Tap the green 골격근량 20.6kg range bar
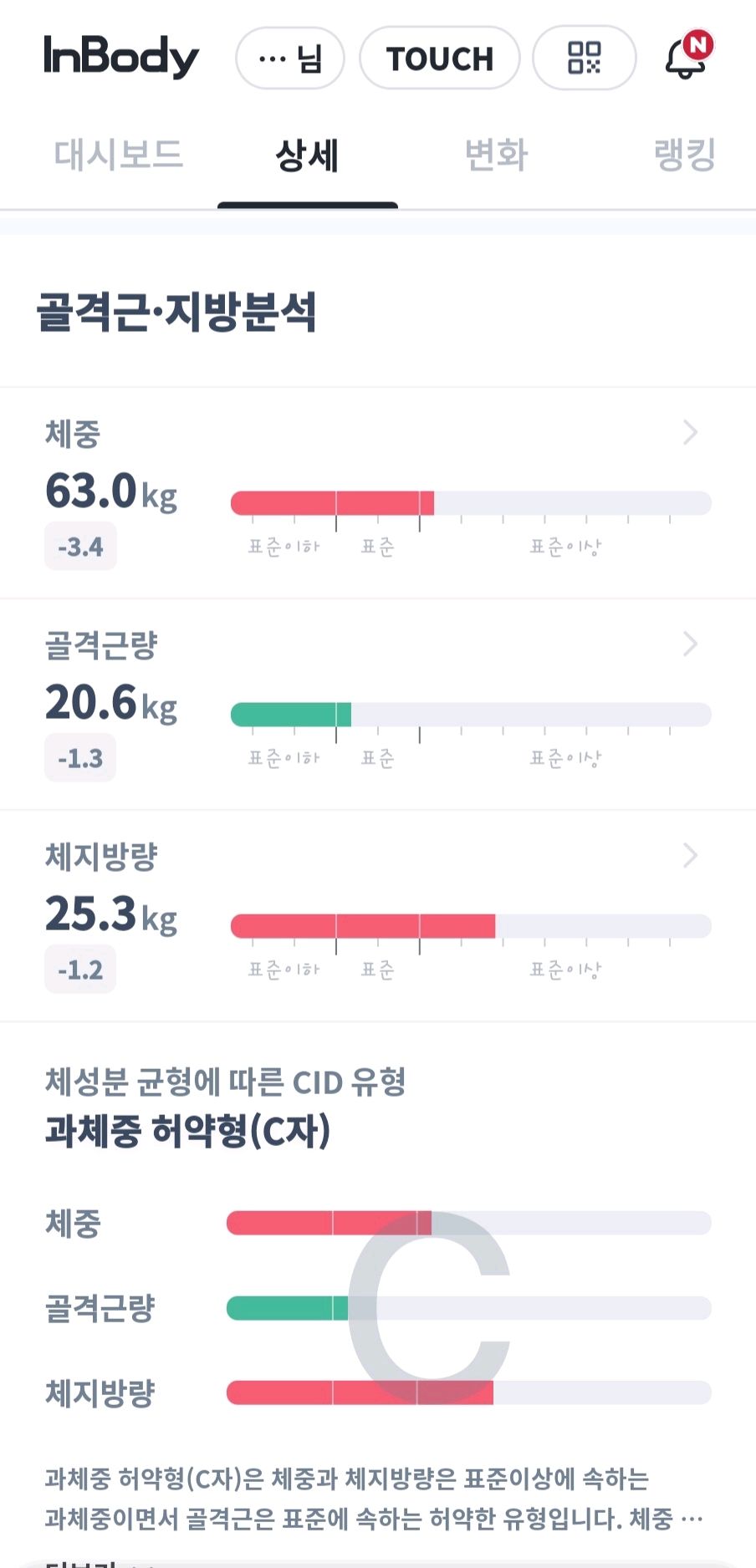Image resolution: width=756 pixels, height=1568 pixels. point(291,715)
